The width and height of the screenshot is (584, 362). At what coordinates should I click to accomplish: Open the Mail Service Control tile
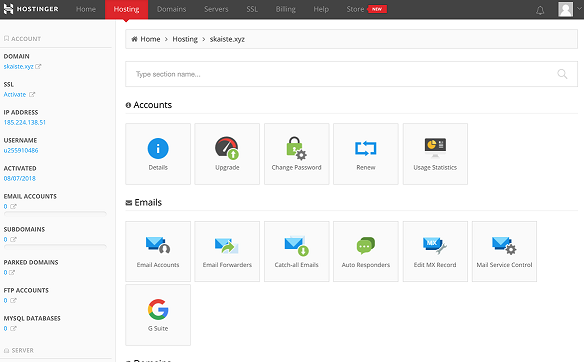coord(504,251)
